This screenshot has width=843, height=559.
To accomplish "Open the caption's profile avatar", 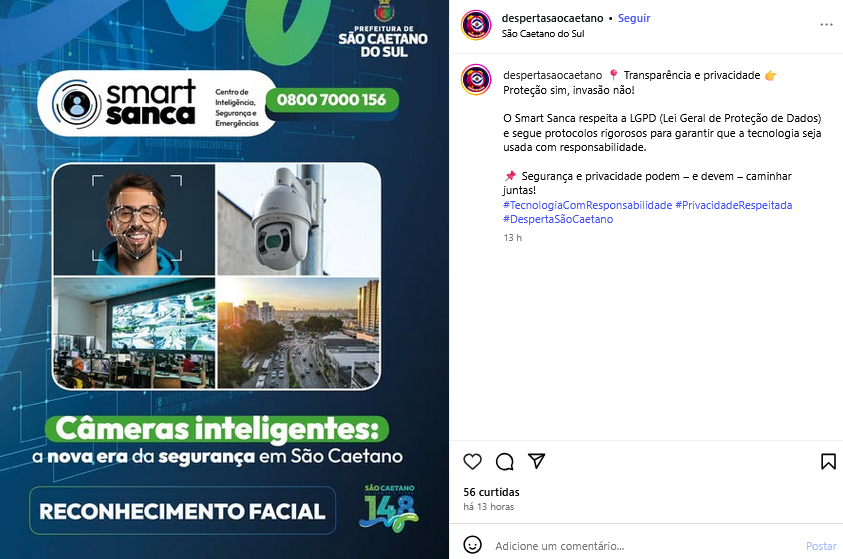I will pyautogui.click(x=476, y=80).
